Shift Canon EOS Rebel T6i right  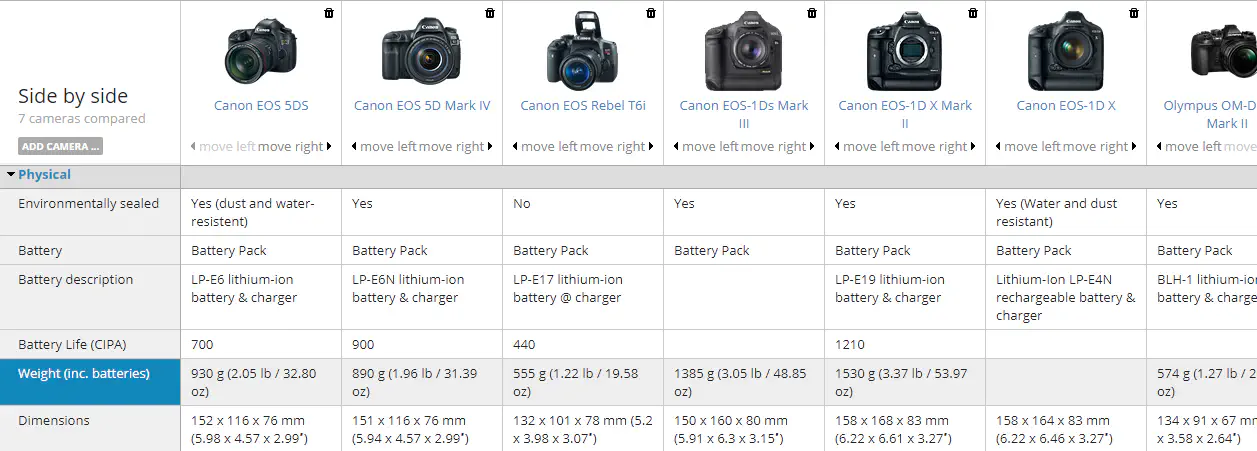point(616,147)
